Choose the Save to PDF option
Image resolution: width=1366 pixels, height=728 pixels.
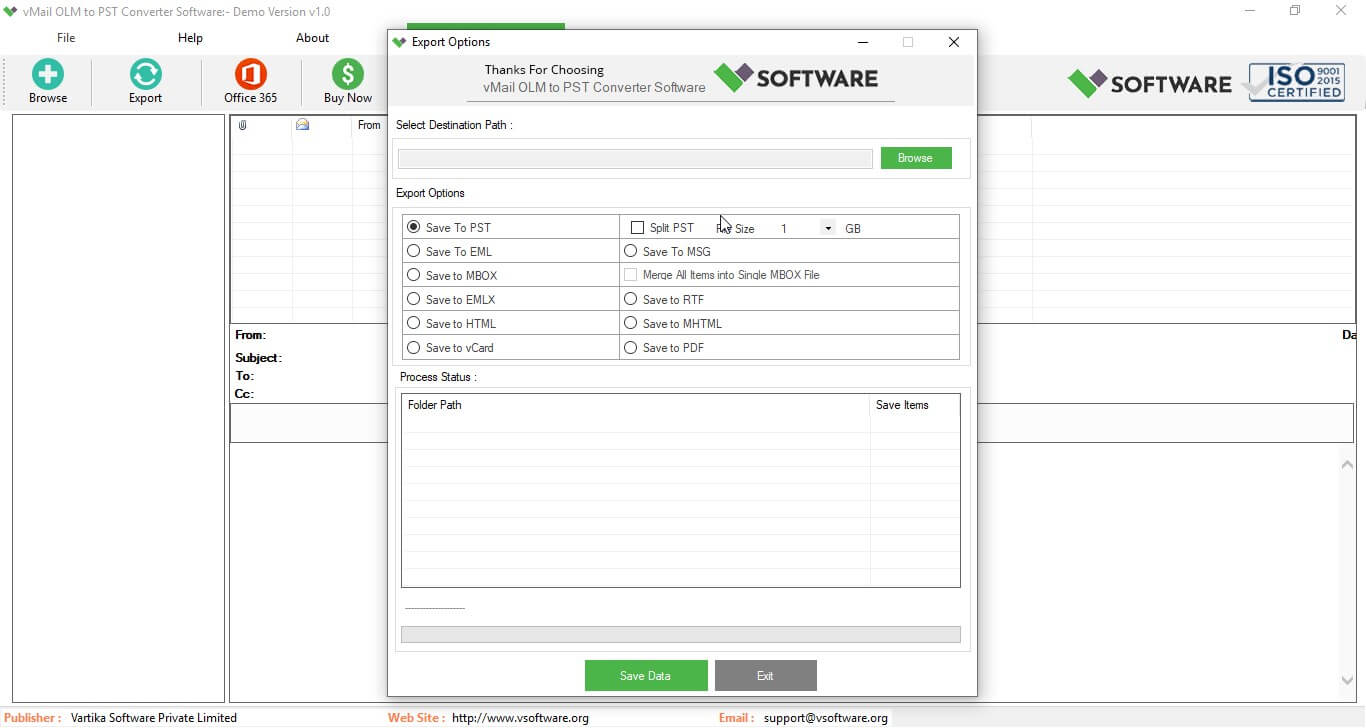click(631, 348)
